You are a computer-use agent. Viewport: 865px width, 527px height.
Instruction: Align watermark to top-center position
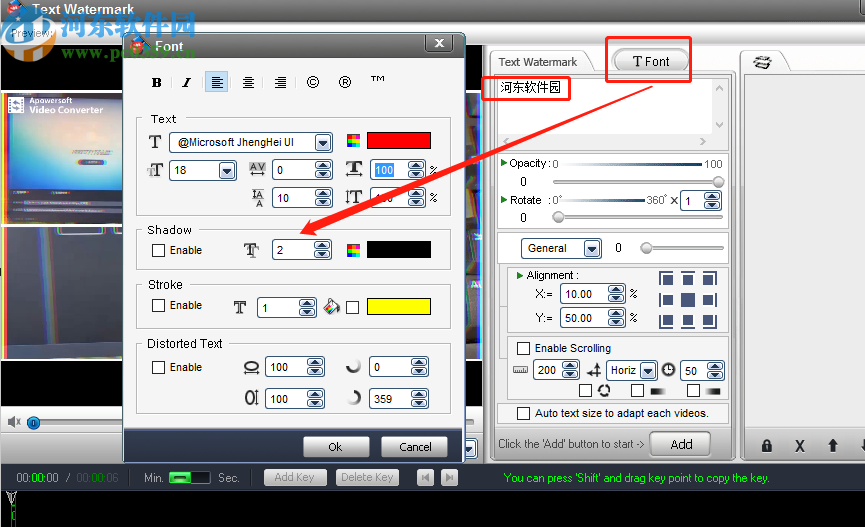688,279
